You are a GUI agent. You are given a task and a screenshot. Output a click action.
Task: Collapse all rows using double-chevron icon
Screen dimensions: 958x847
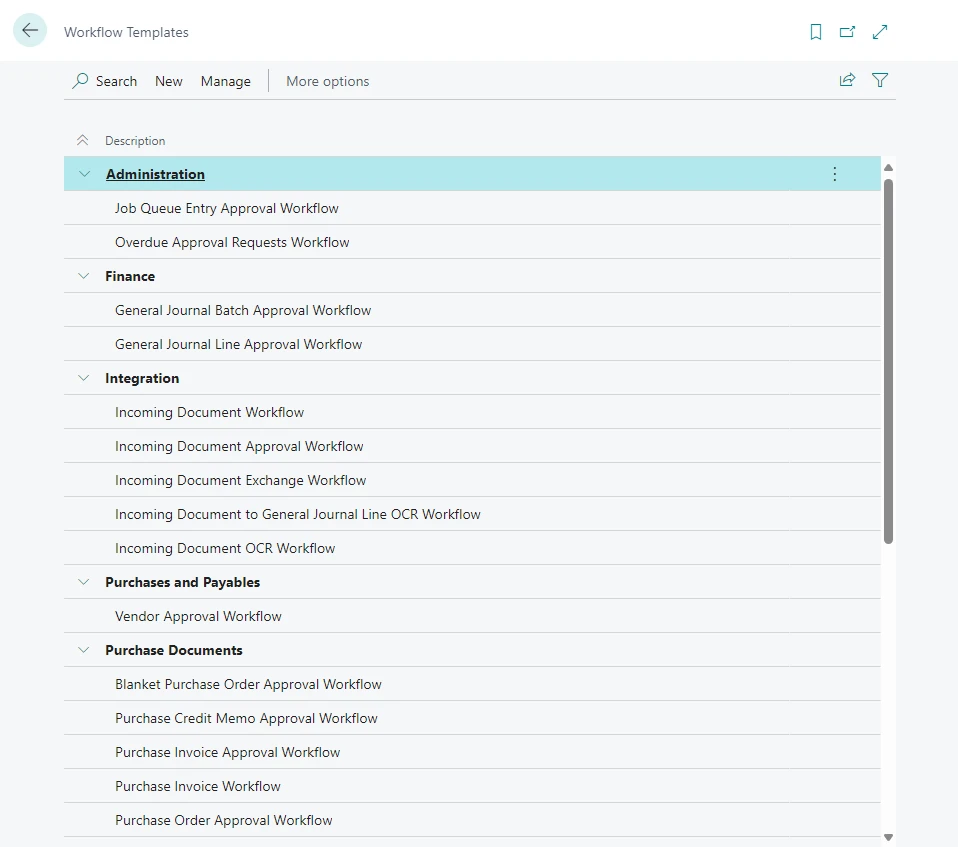tap(83, 141)
